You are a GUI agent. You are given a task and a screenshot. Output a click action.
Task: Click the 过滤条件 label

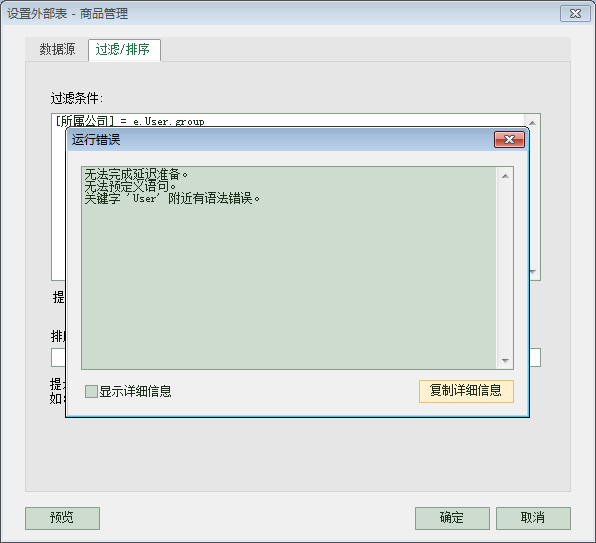point(77,98)
